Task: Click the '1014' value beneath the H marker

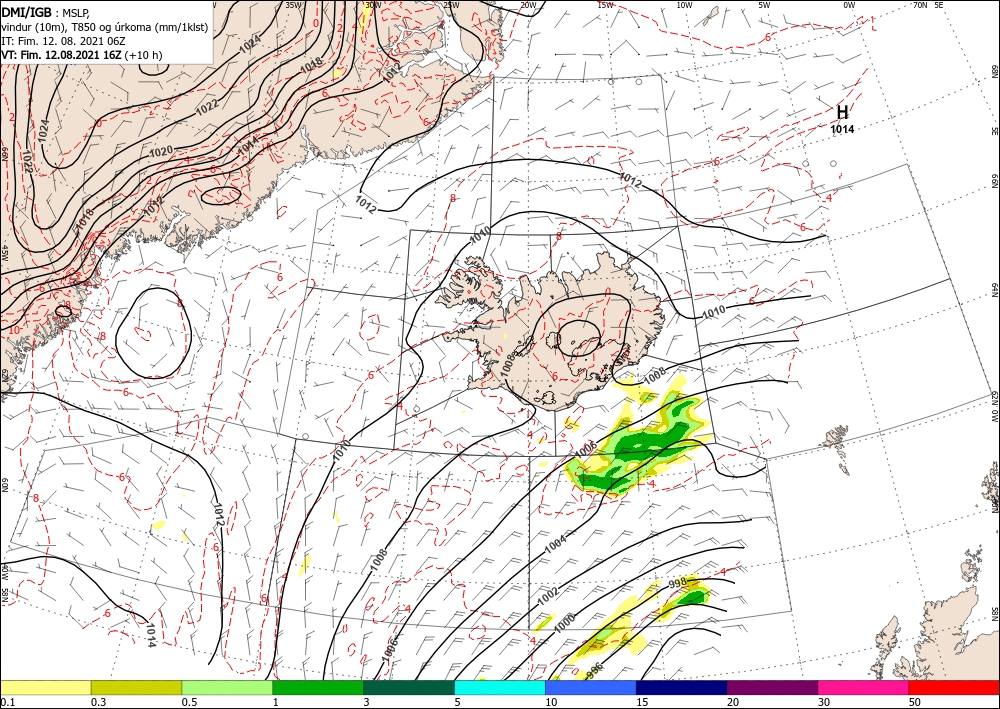Action: (842, 129)
